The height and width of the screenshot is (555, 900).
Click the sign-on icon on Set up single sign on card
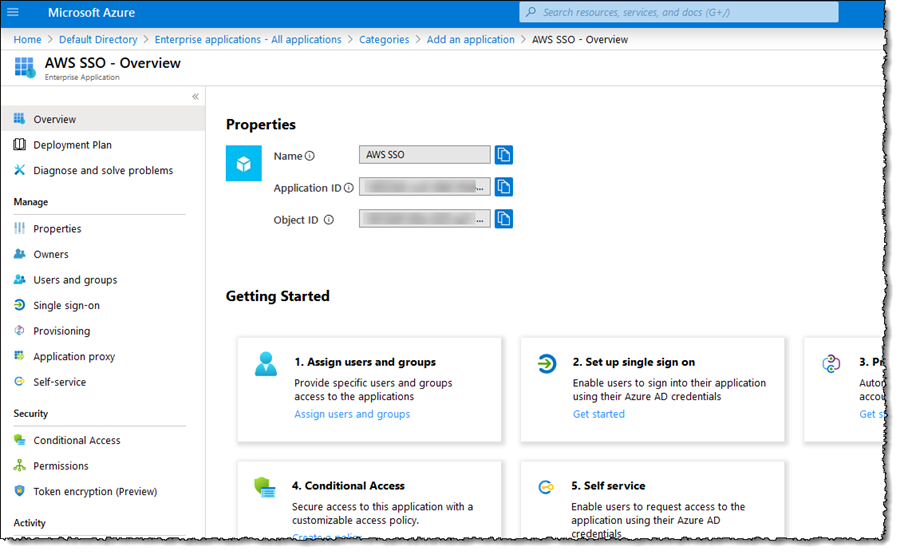tap(546, 363)
